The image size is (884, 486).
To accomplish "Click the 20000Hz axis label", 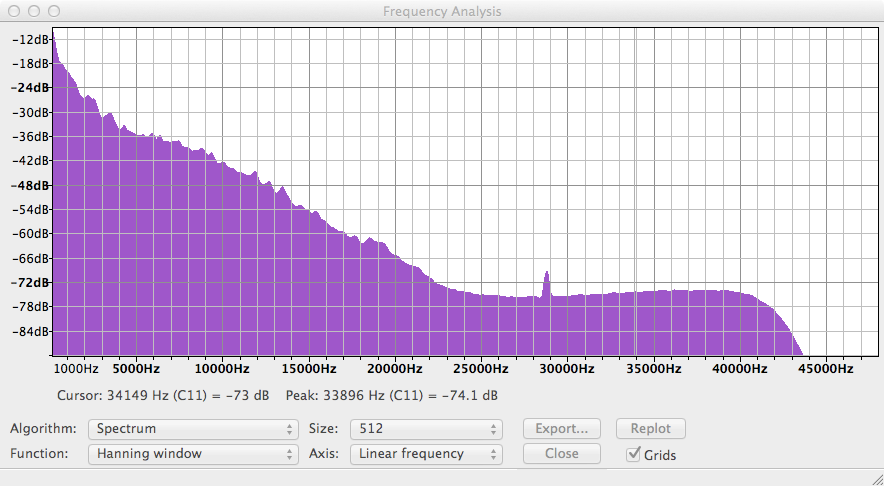I will [x=395, y=369].
